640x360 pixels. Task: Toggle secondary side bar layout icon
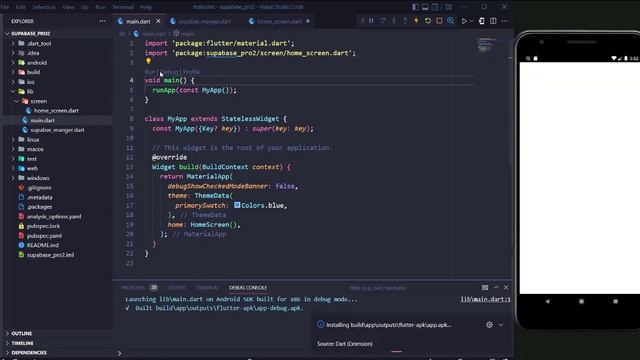pos(436,7)
